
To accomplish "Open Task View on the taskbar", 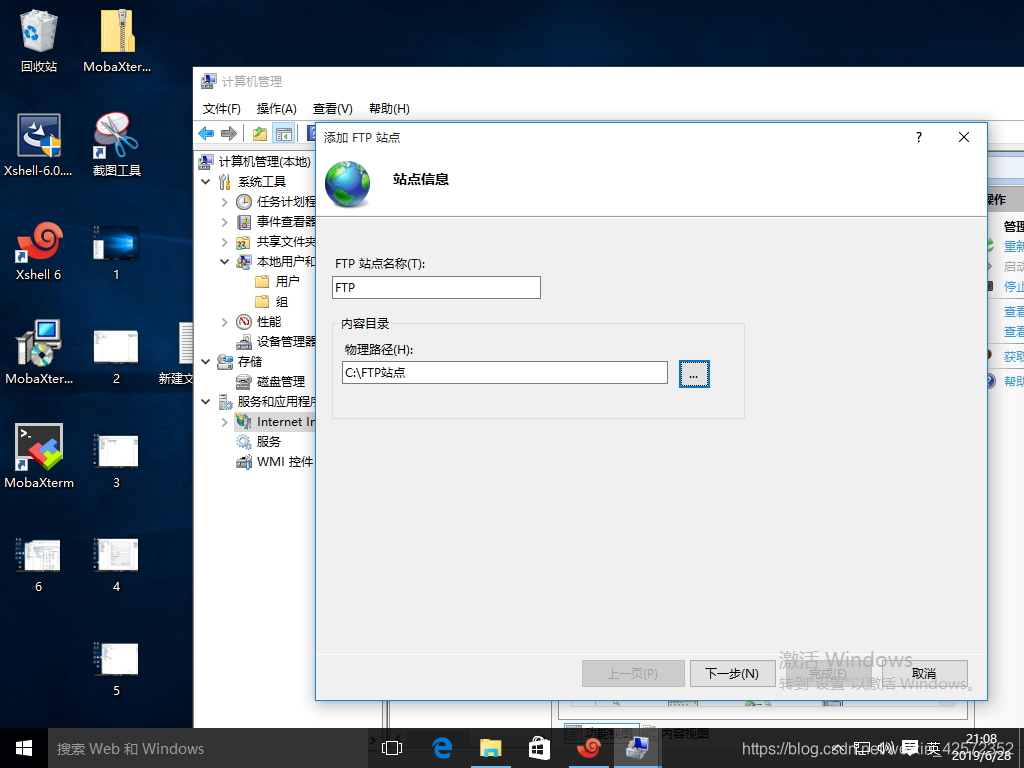I will point(392,748).
